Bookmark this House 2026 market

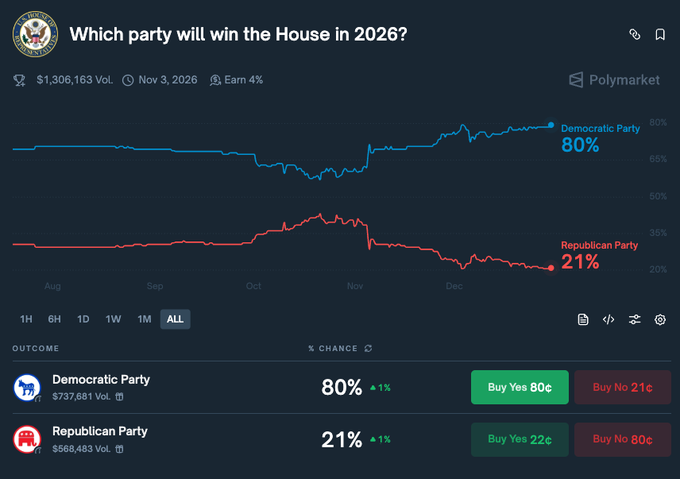point(660,34)
